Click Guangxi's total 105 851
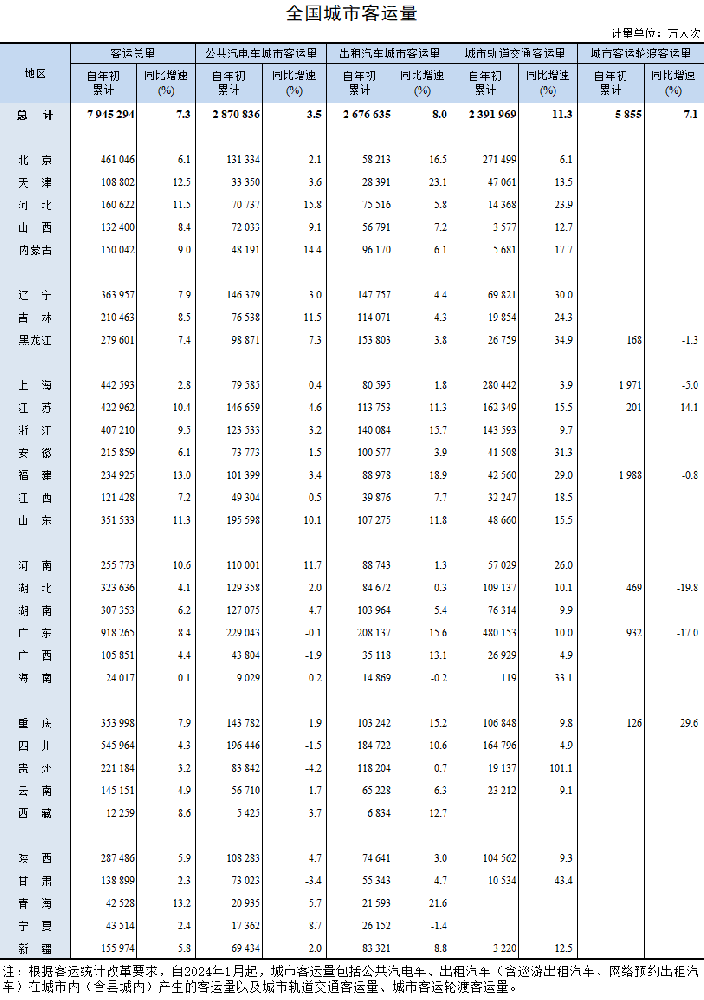 (118, 655)
